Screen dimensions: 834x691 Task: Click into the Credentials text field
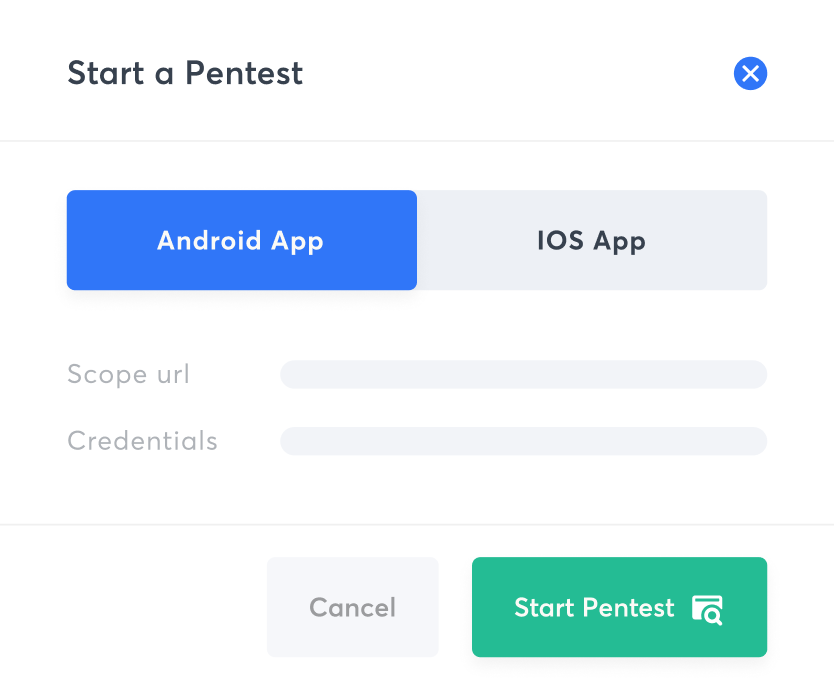(x=523, y=441)
